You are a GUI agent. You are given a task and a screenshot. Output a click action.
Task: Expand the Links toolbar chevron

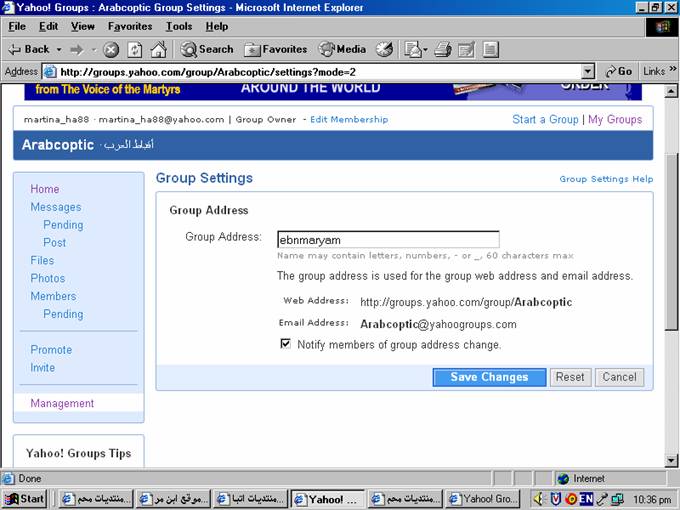(x=673, y=69)
